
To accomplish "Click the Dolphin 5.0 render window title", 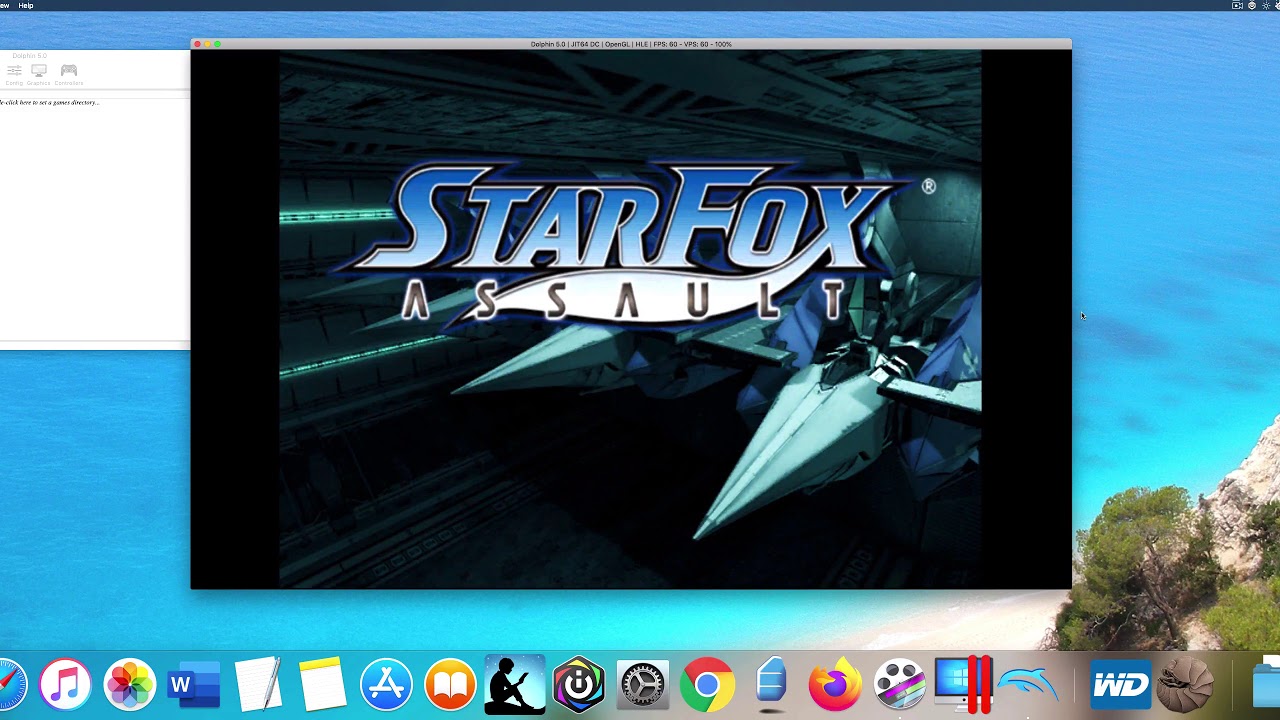I will (631, 44).
